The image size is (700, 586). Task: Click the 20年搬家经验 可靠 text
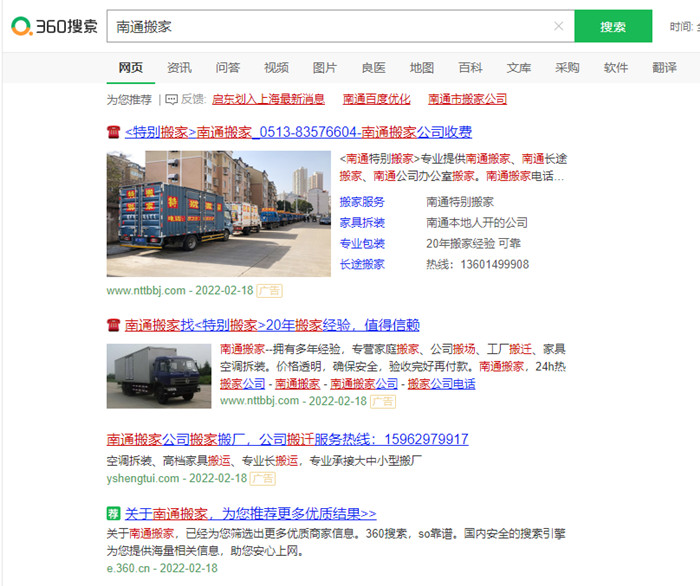tap(474, 244)
